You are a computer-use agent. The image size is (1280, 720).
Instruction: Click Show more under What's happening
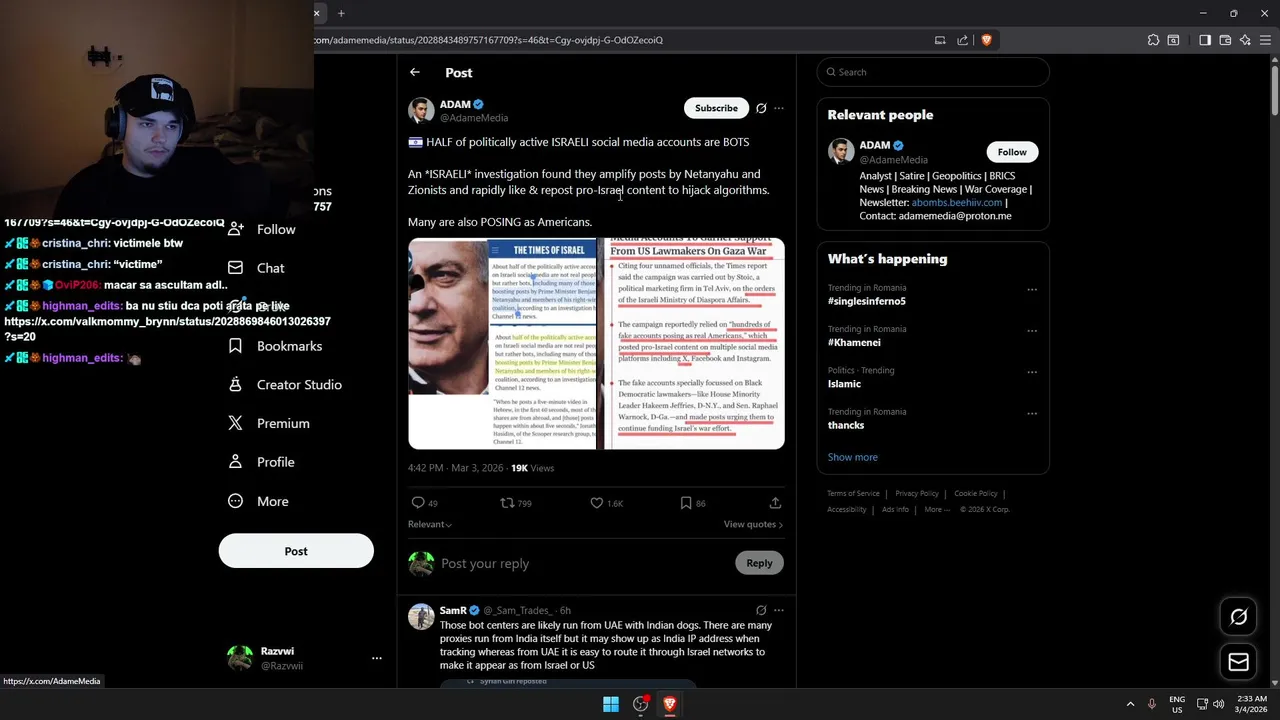tap(852, 457)
